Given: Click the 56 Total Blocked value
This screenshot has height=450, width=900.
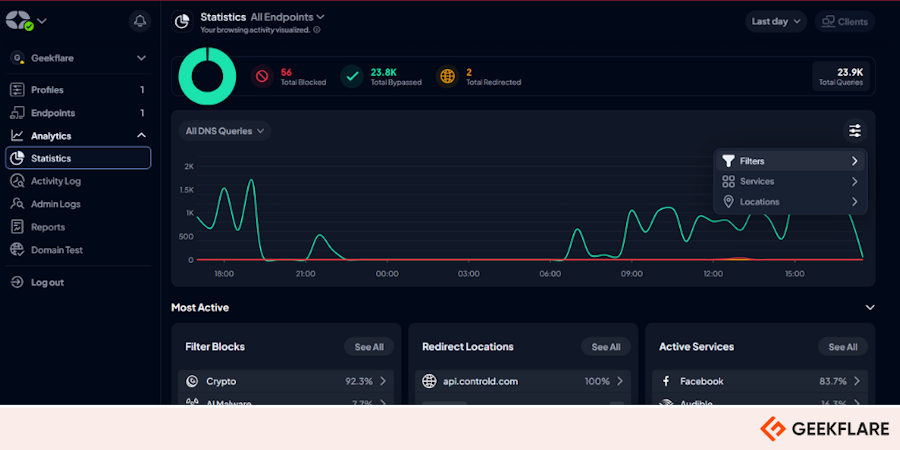Looking at the screenshot, I should [286, 72].
